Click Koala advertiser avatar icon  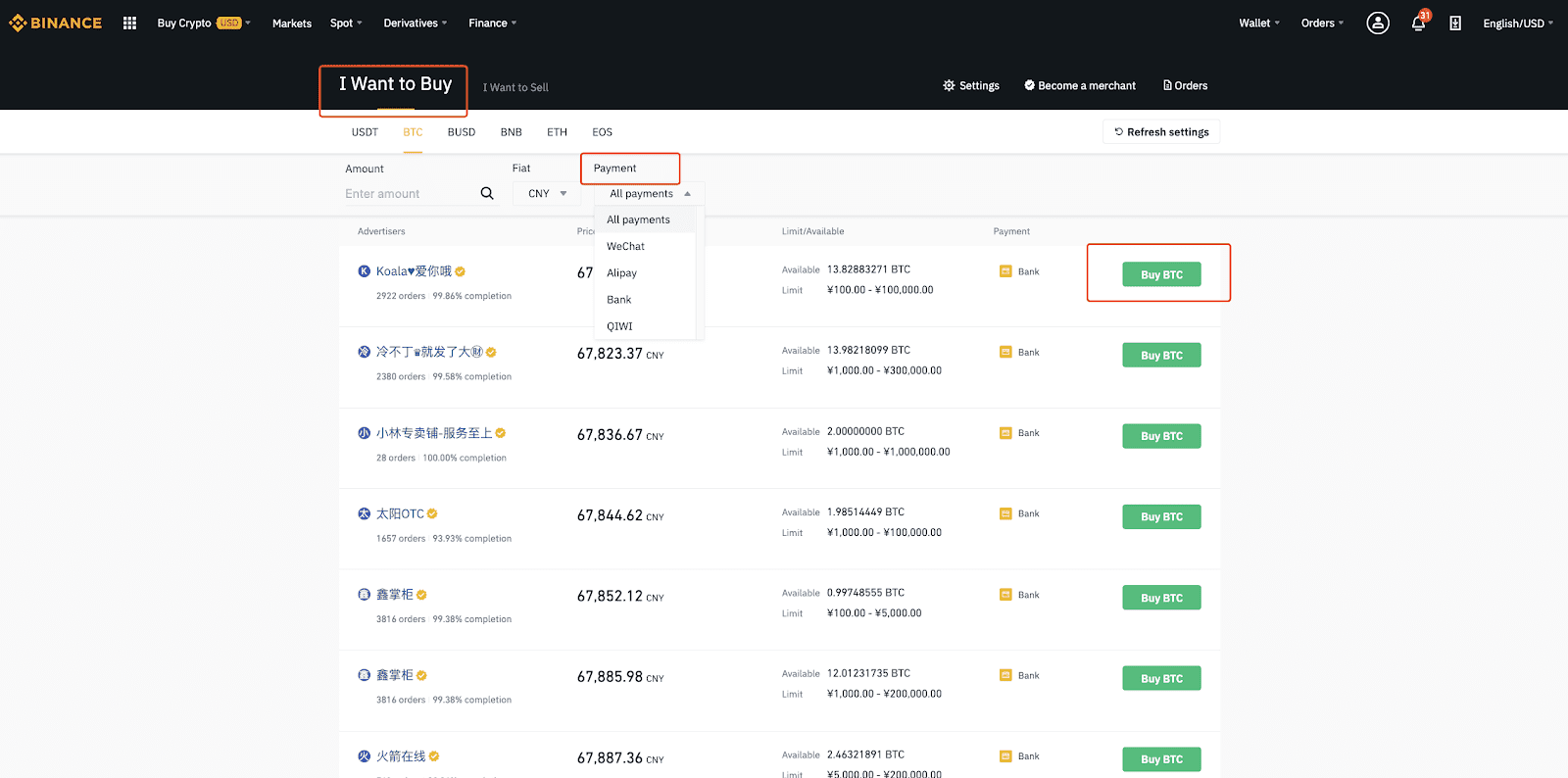[x=365, y=271]
